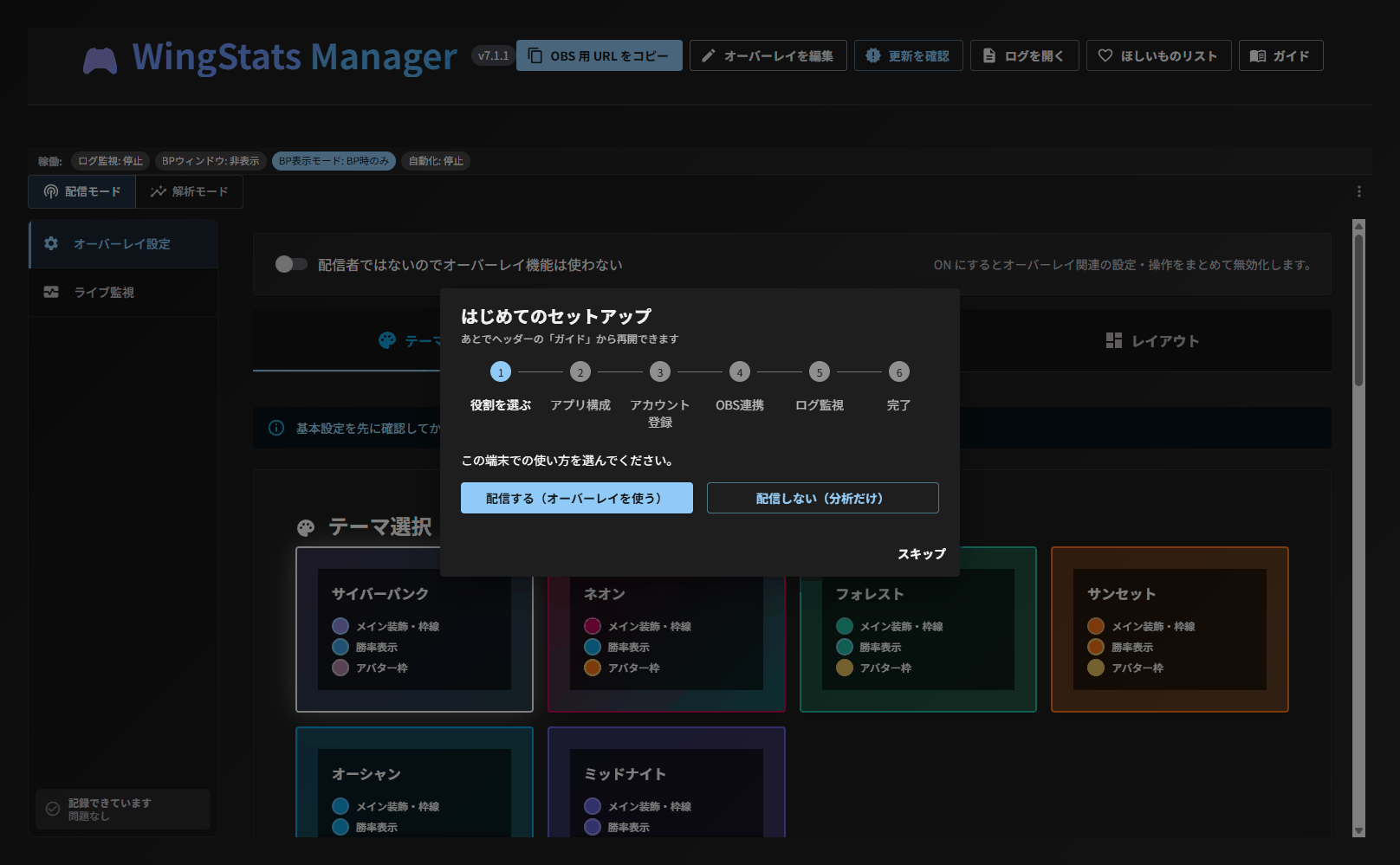Viewport: 1400px width, 865px height.
Task: Choose 配信しない（分析だけ）
Action: pos(823,498)
